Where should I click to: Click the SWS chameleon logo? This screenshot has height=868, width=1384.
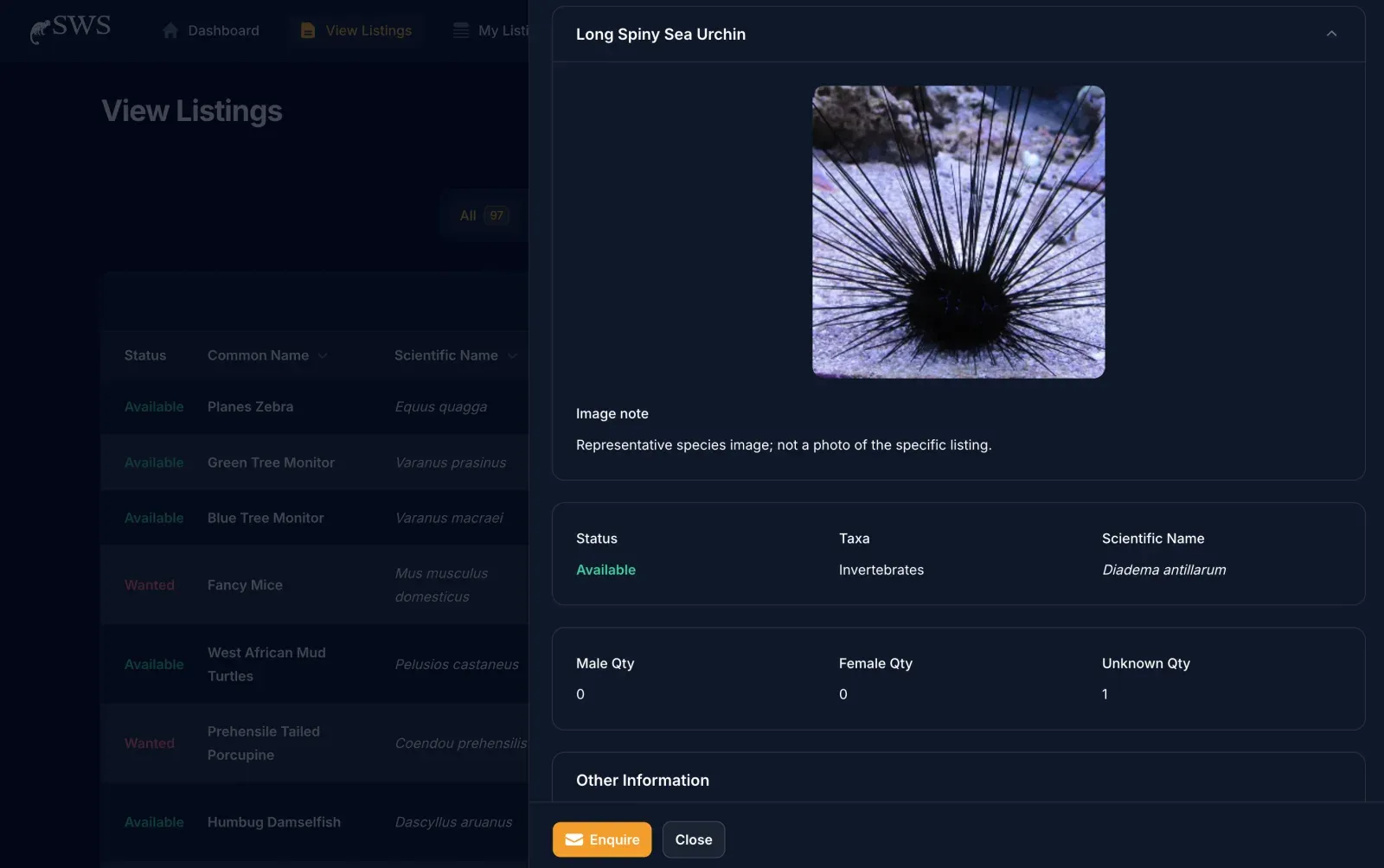[x=70, y=29]
